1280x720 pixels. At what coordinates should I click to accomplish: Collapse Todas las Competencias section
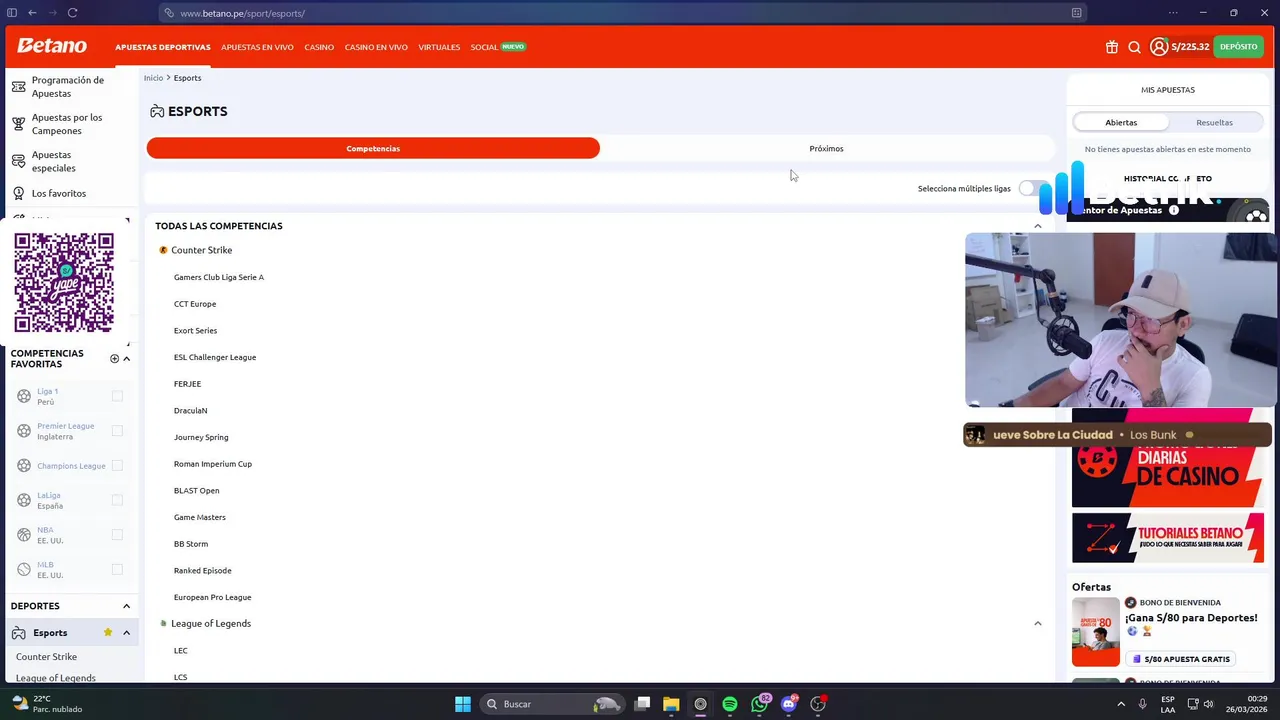pos(1037,226)
